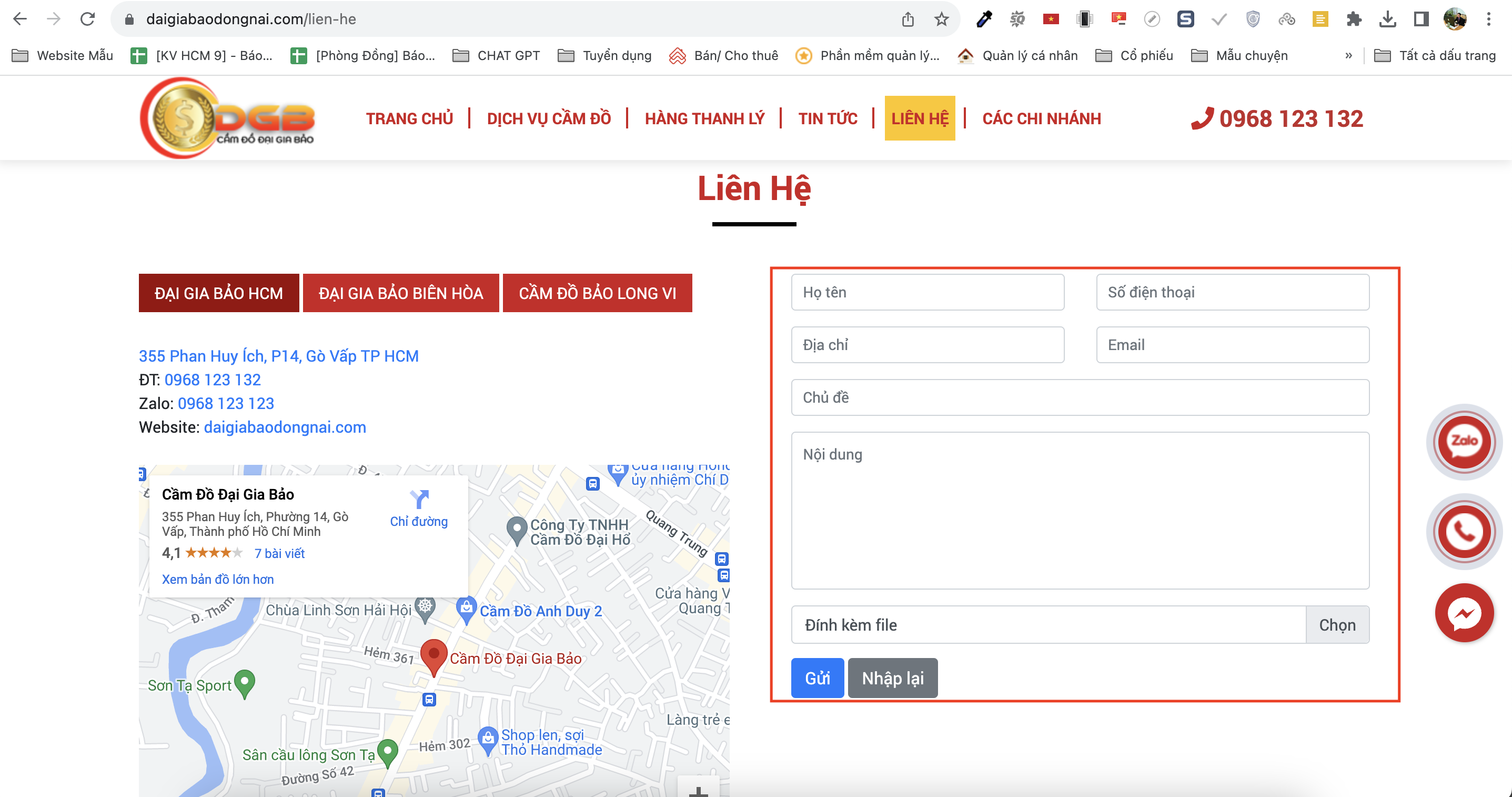Image resolution: width=1512 pixels, height=797 pixels.
Task: Click the Messenger floating chat icon
Action: pyautogui.click(x=1464, y=613)
